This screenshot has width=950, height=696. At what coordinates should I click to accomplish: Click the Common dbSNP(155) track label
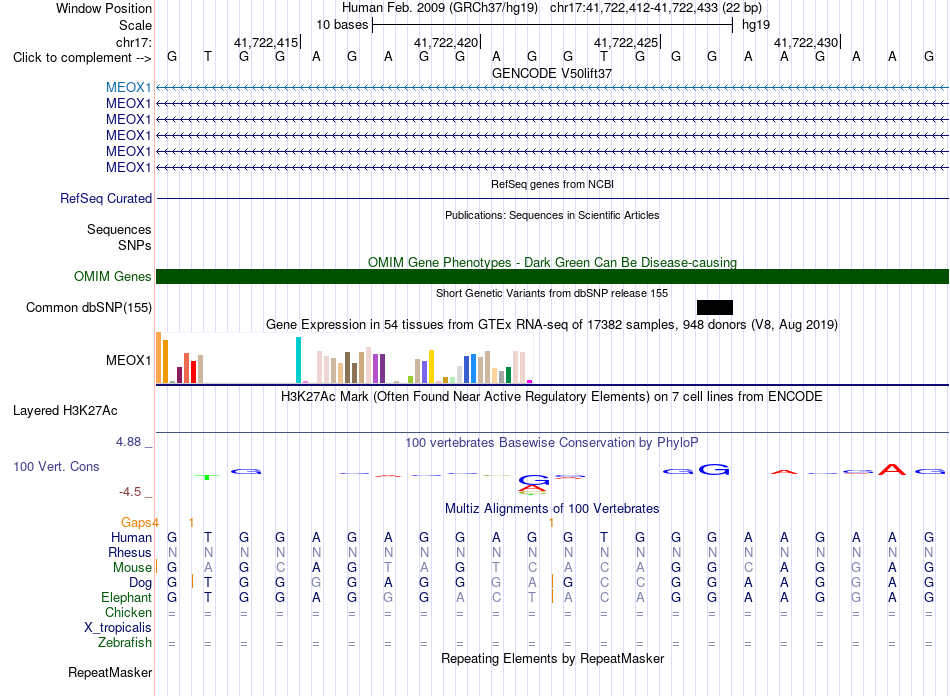tap(88, 307)
